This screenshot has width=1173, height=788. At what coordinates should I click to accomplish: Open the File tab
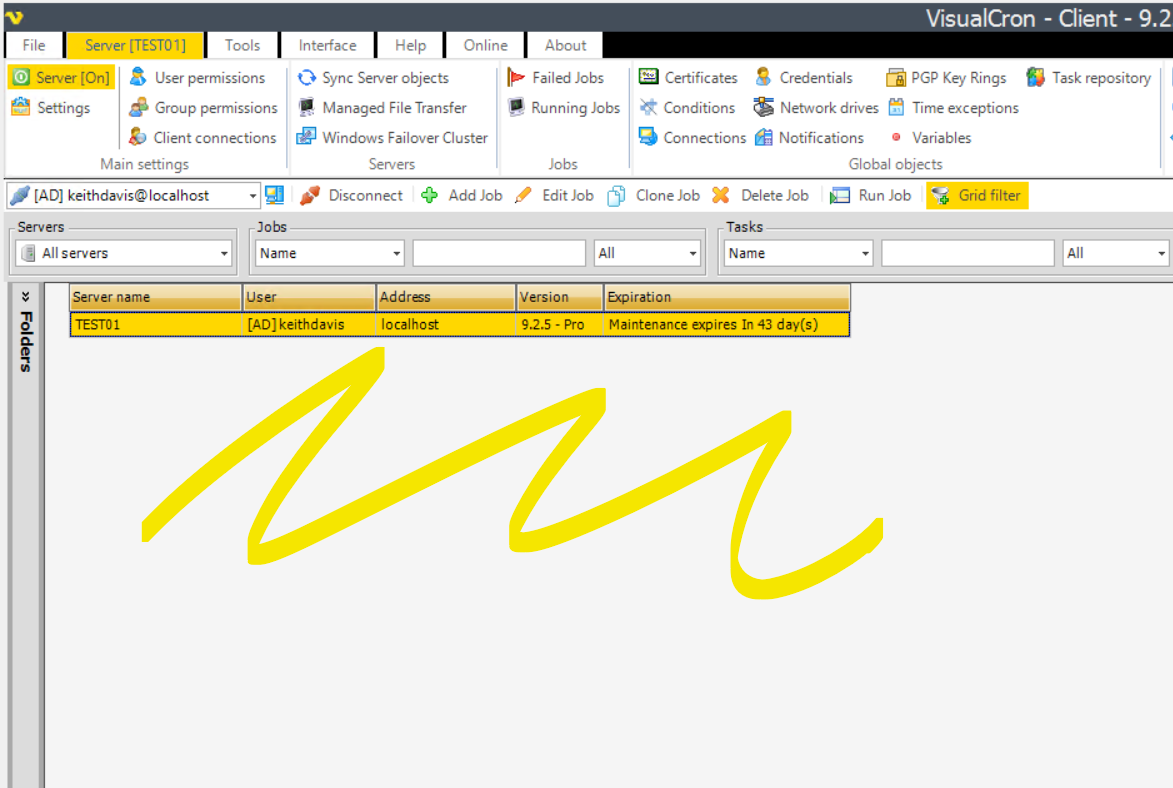coord(34,45)
